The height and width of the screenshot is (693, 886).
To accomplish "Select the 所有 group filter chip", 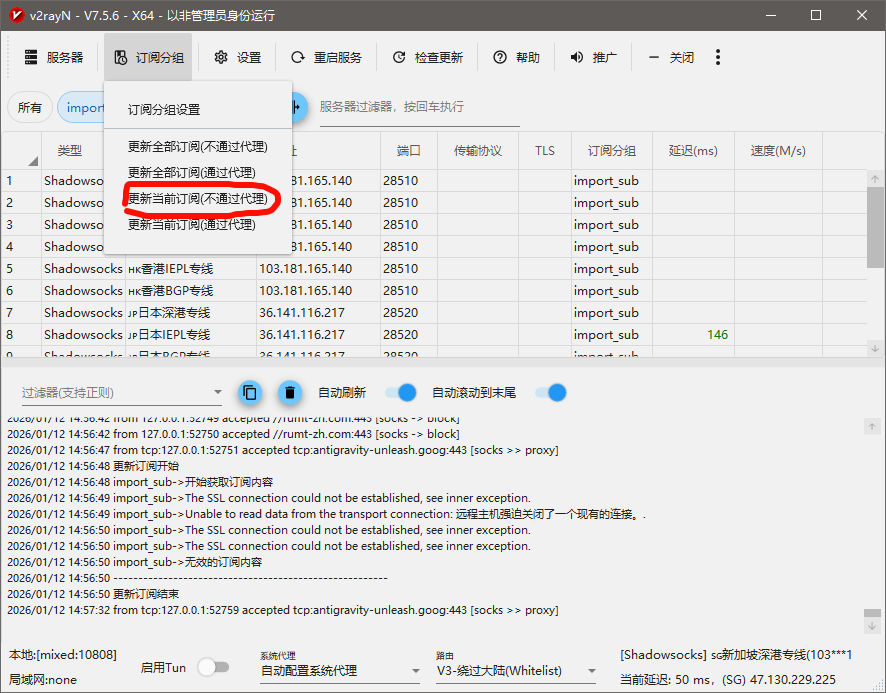I will tap(30, 108).
